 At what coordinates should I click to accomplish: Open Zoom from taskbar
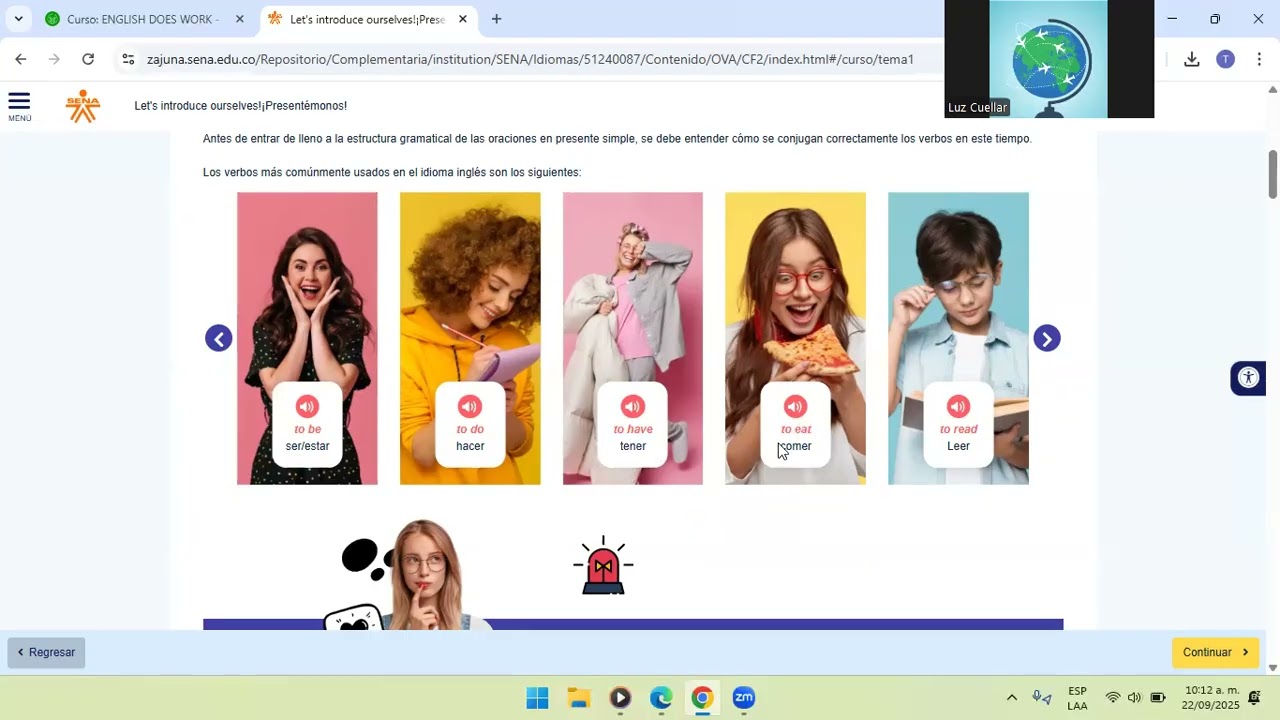(x=743, y=698)
